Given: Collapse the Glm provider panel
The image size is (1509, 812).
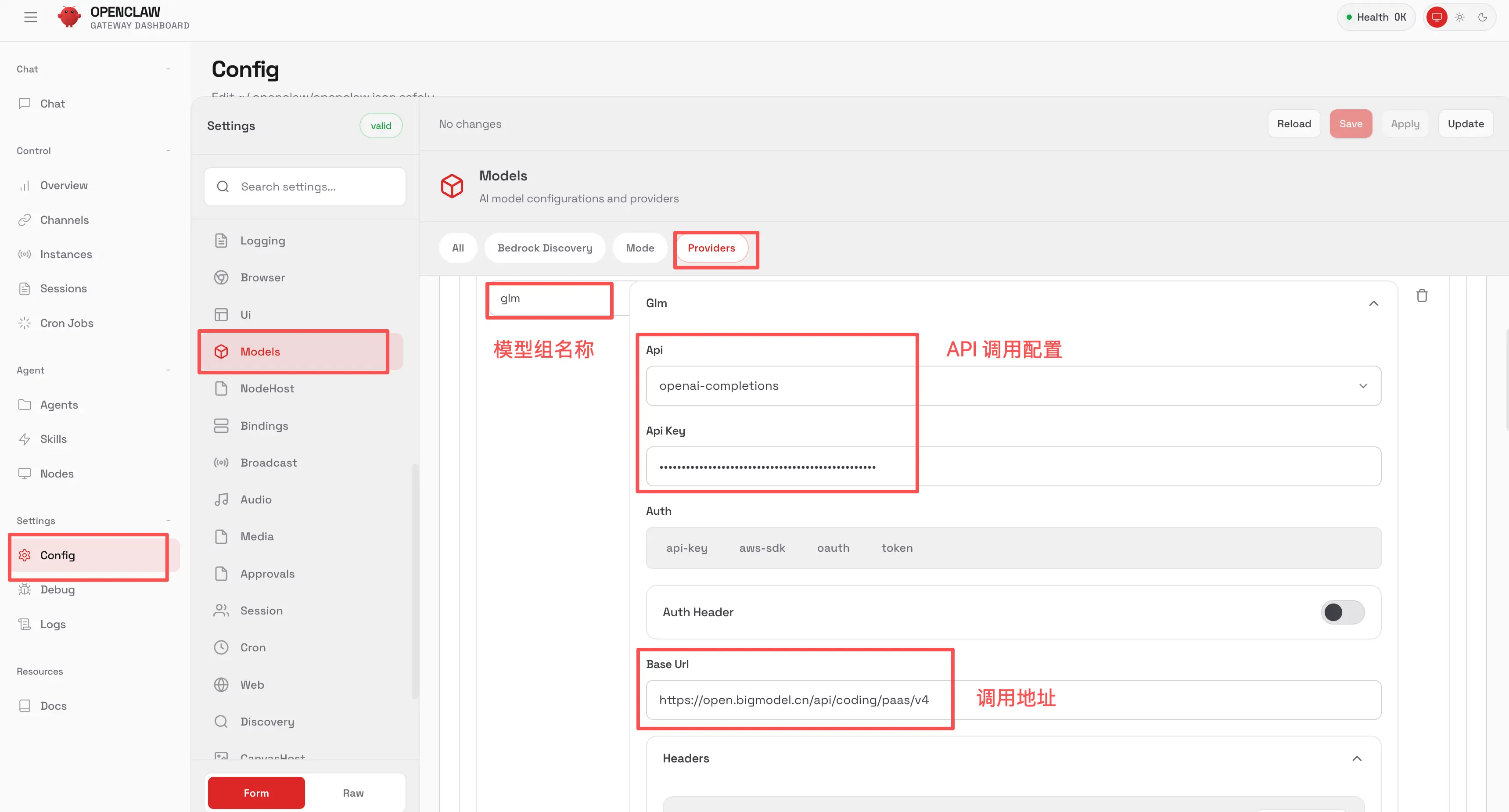Looking at the screenshot, I should pyautogui.click(x=1373, y=303).
